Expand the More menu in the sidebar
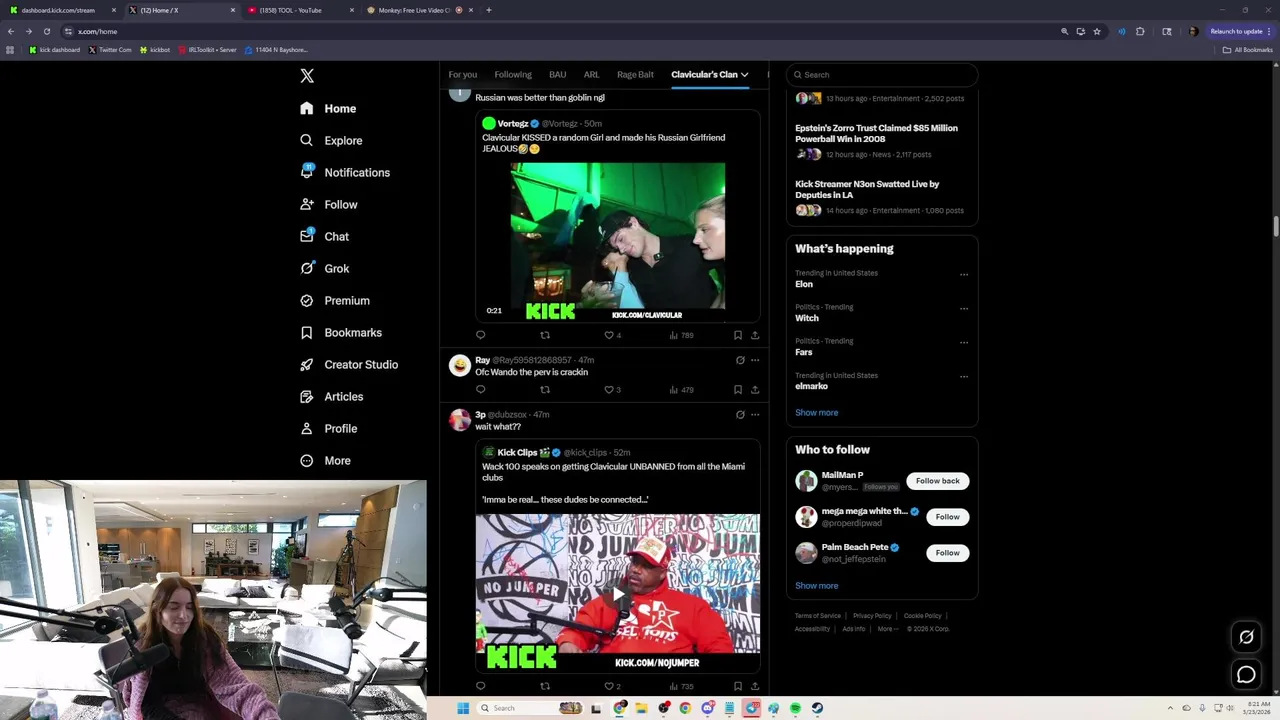Viewport: 1280px width, 720px height. tap(325, 460)
